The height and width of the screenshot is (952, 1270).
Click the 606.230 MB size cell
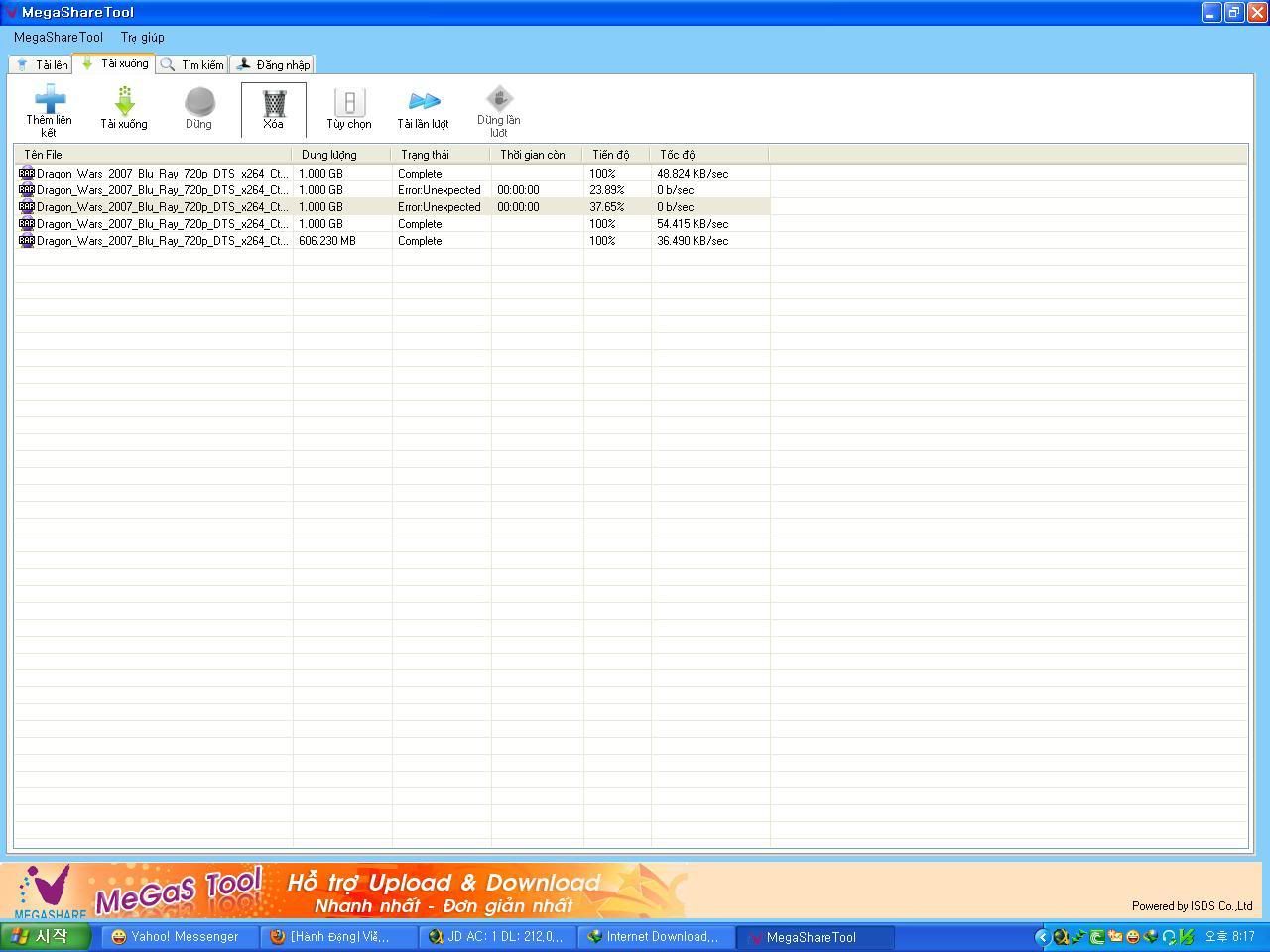(x=327, y=240)
